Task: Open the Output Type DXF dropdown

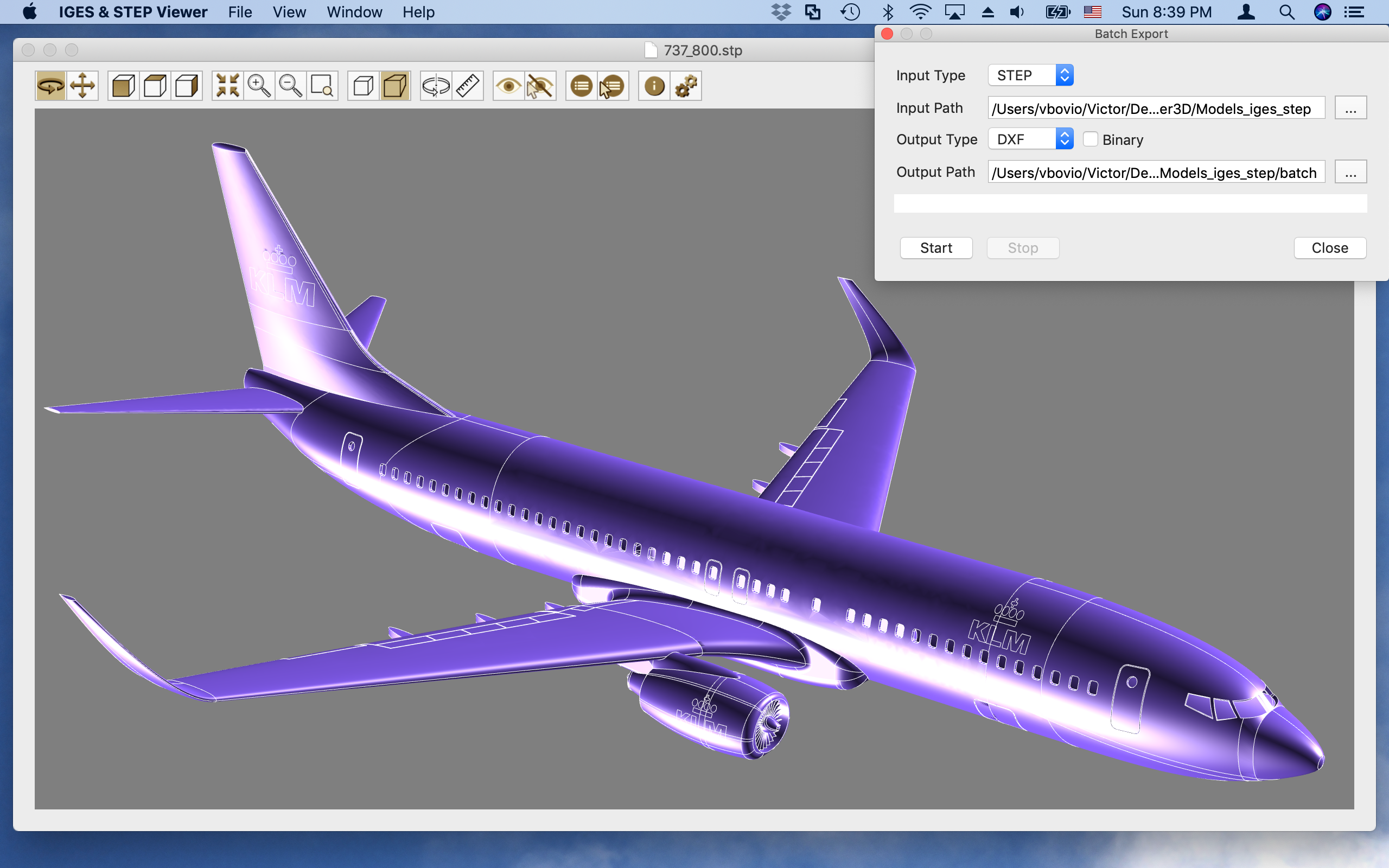Action: (x=1030, y=139)
